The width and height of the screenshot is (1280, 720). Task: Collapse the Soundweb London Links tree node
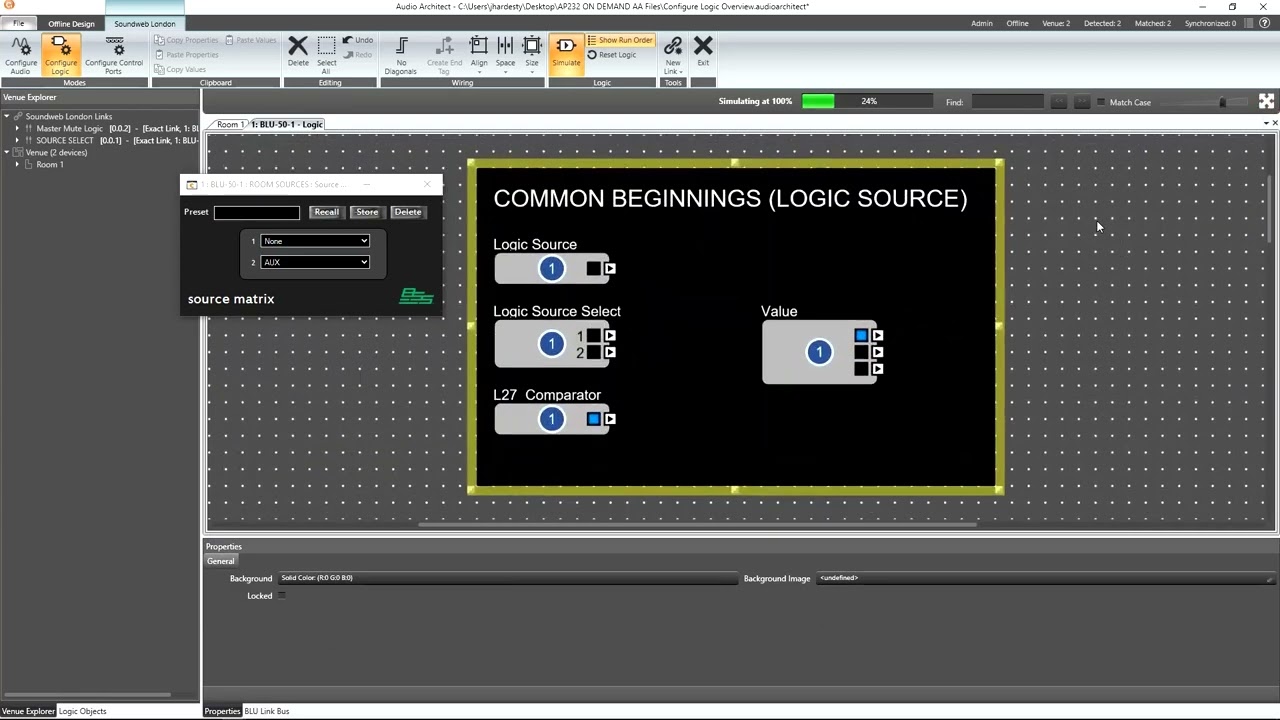[7, 116]
